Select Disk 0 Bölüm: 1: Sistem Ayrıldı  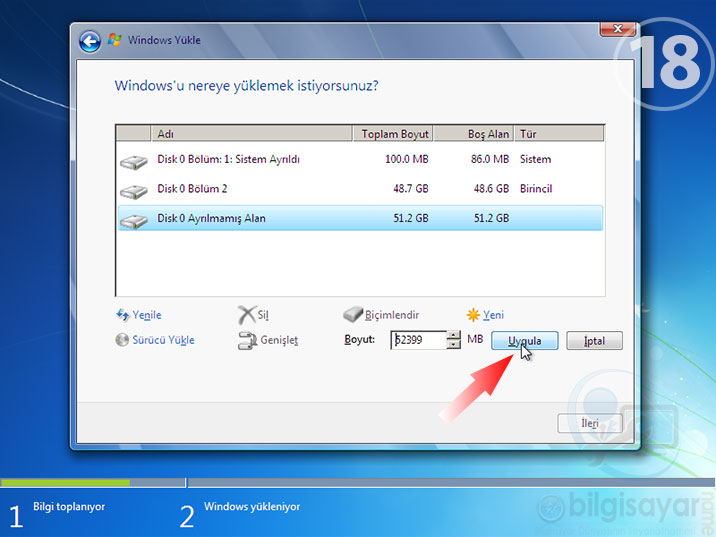[361, 159]
